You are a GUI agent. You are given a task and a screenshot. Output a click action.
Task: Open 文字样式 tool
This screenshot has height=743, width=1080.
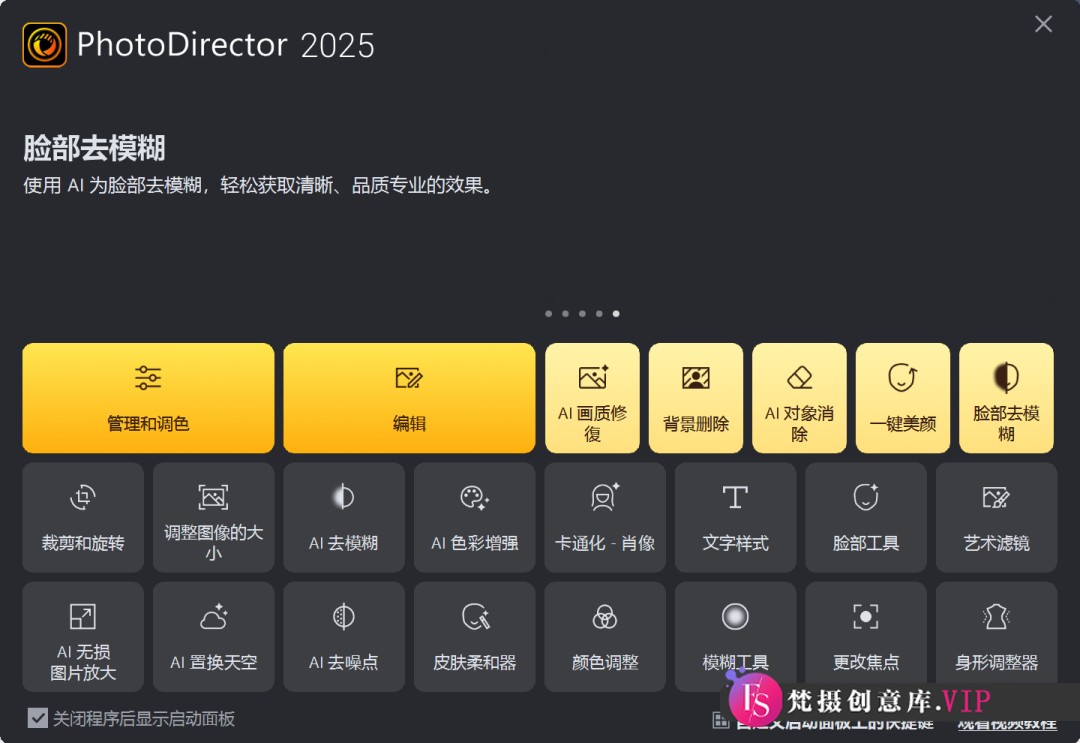(x=736, y=517)
